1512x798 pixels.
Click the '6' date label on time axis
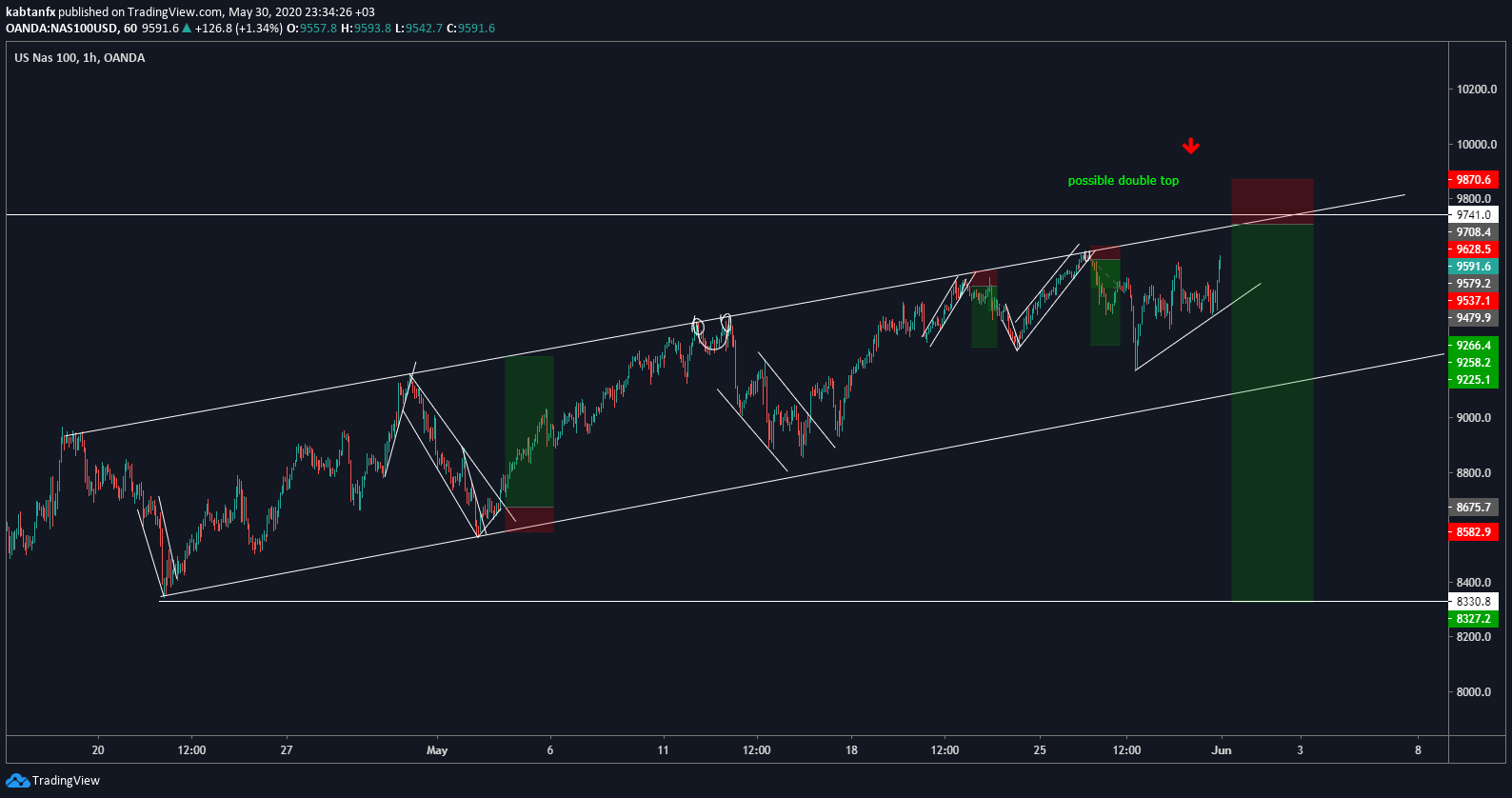[x=550, y=750]
